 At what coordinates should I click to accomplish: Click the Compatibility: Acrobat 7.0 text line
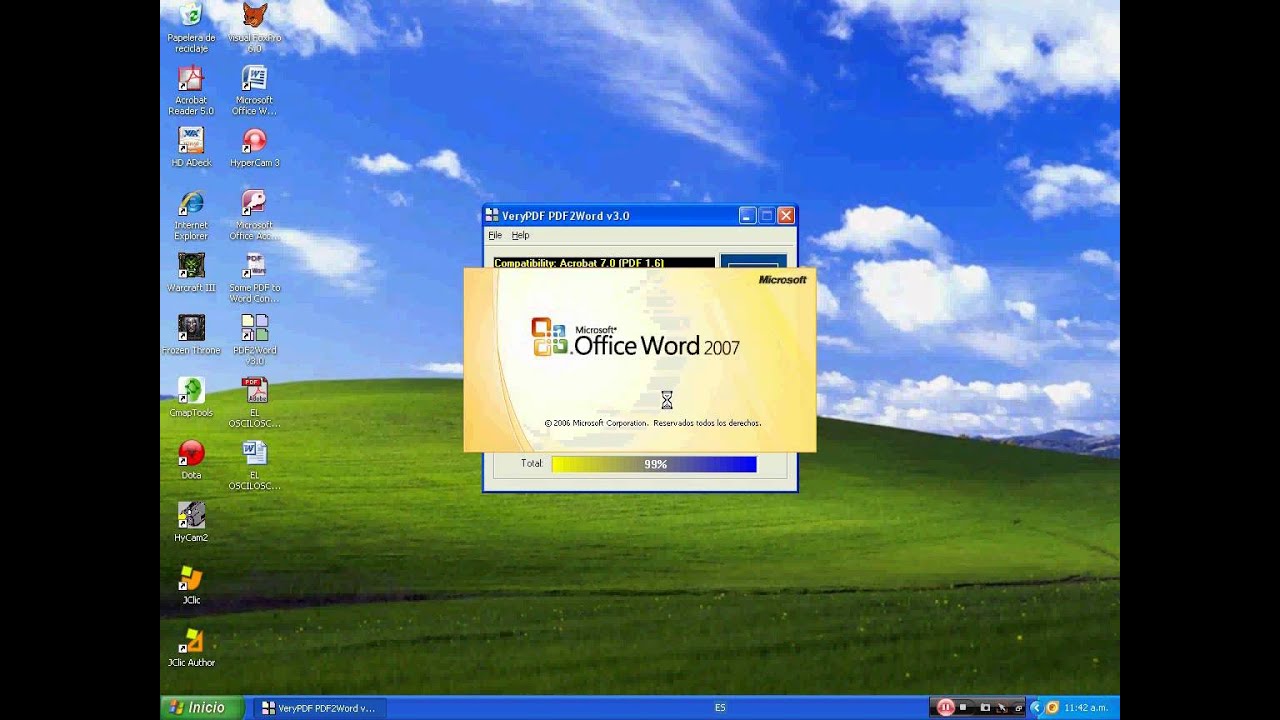604,263
